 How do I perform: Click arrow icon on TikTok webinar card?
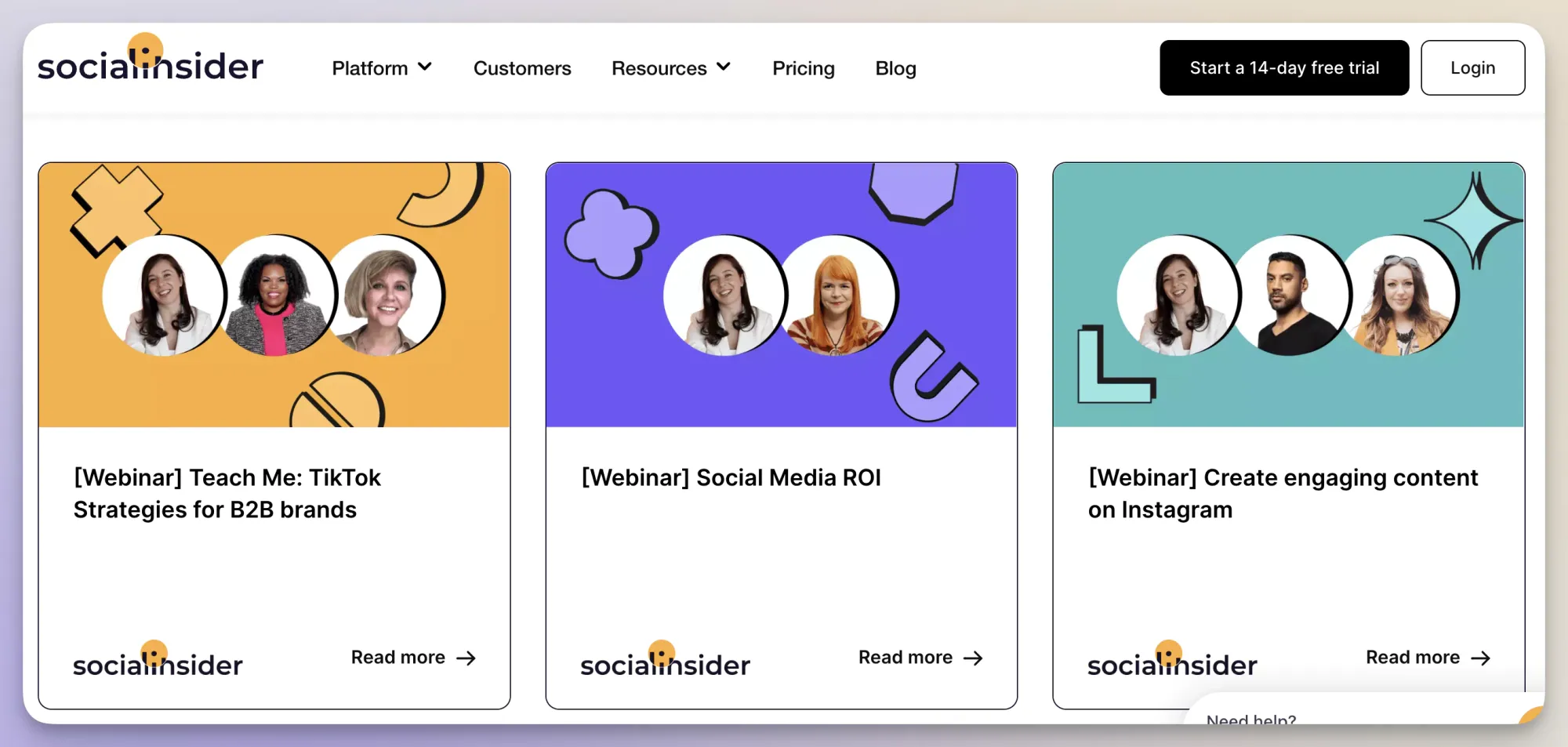[466, 658]
